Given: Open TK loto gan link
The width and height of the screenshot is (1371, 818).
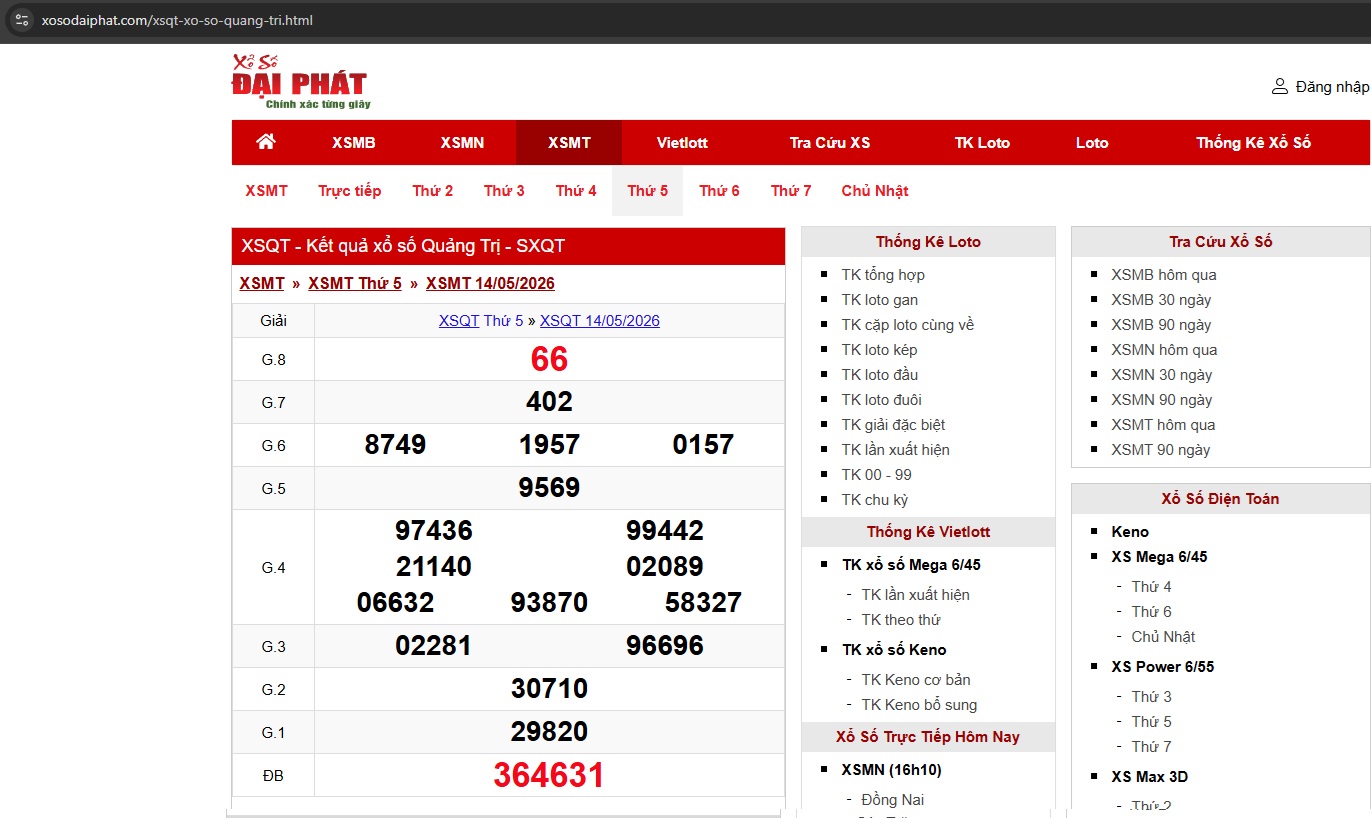Looking at the screenshot, I should point(880,300).
